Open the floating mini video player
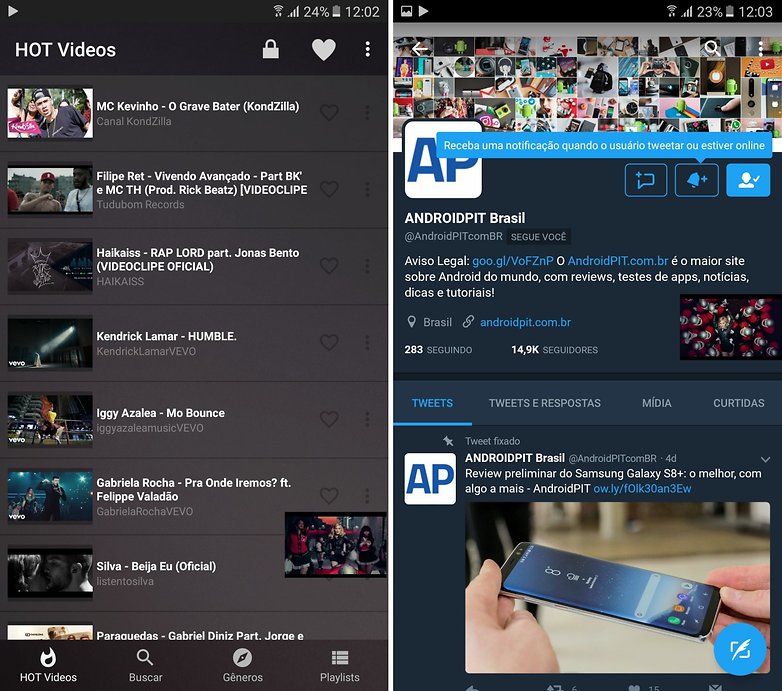The width and height of the screenshot is (782, 691). point(336,545)
